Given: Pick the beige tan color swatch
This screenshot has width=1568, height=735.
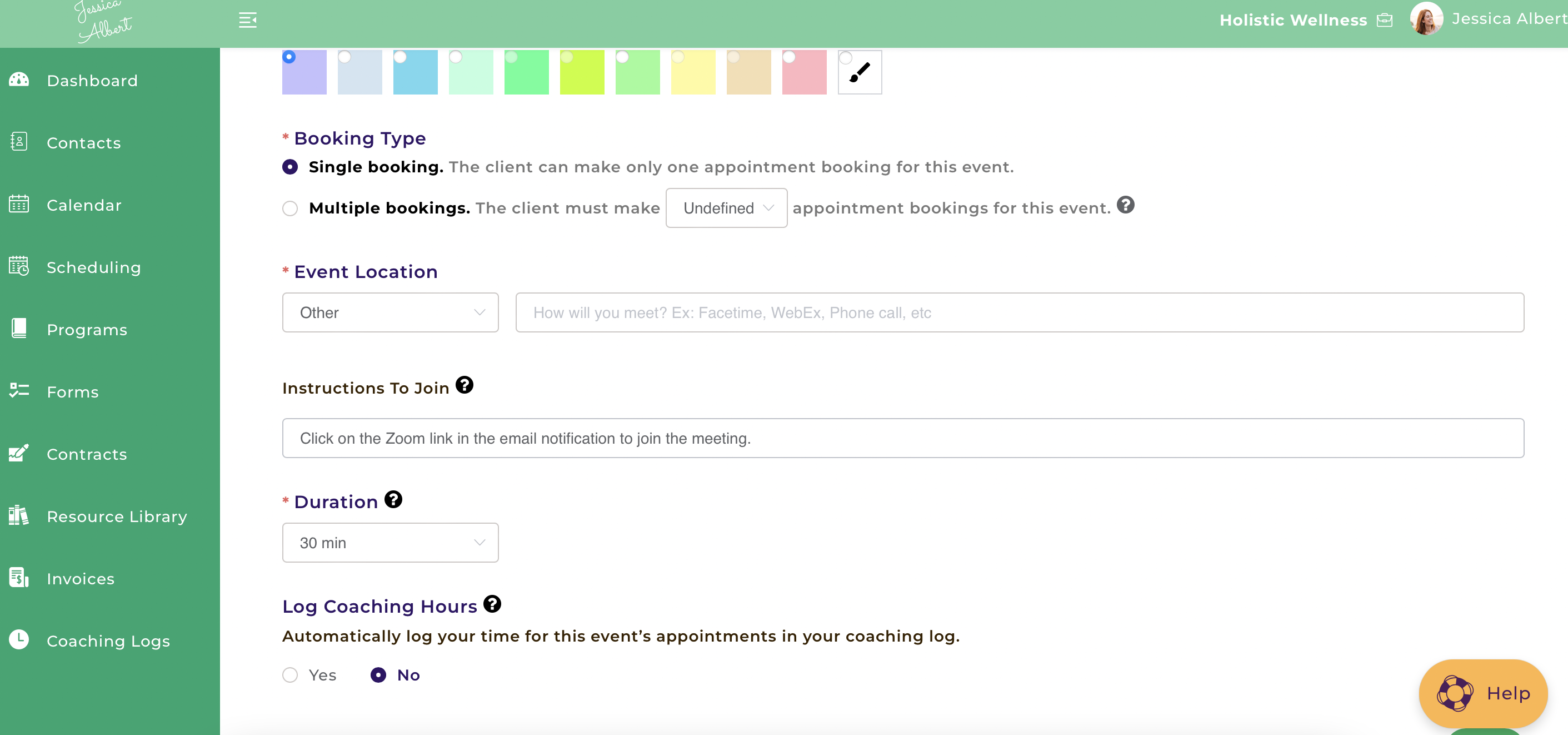Looking at the screenshot, I should tap(748, 72).
